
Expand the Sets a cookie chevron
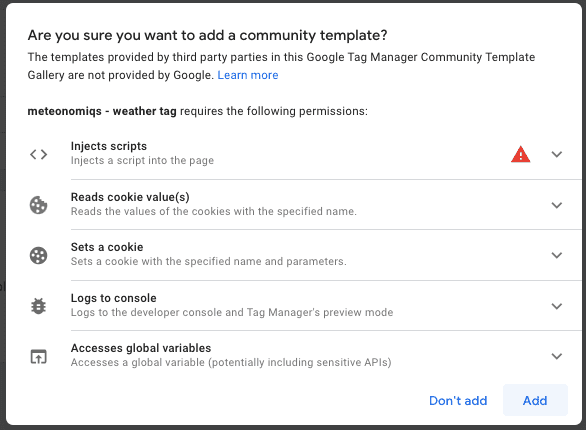click(557, 256)
